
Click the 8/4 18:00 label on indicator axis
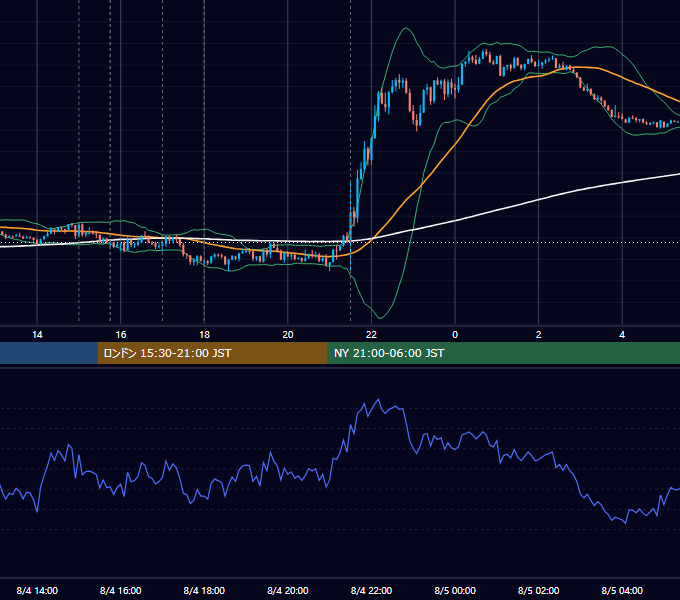[x=204, y=590]
